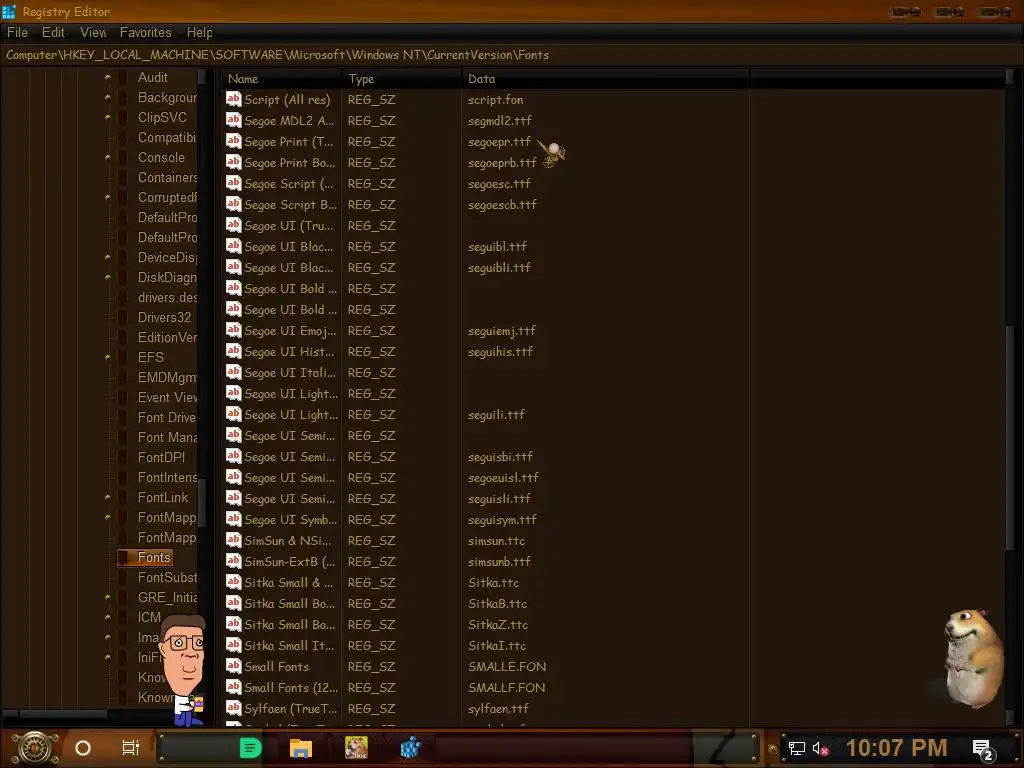Open the notification center icon
The height and width of the screenshot is (768, 1024).
coord(983,749)
